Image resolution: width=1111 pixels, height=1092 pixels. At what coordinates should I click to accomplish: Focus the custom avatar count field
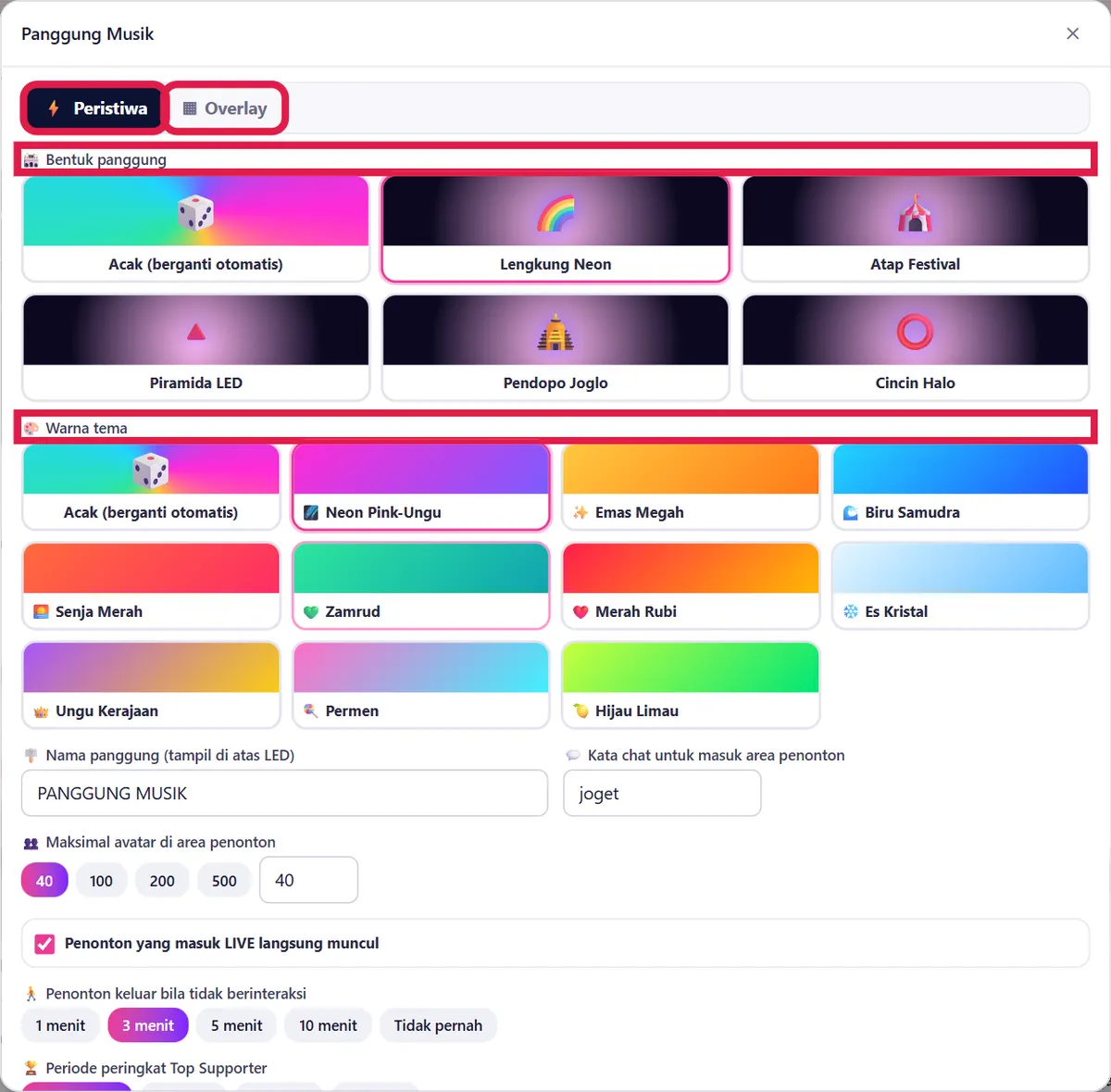(308, 880)
